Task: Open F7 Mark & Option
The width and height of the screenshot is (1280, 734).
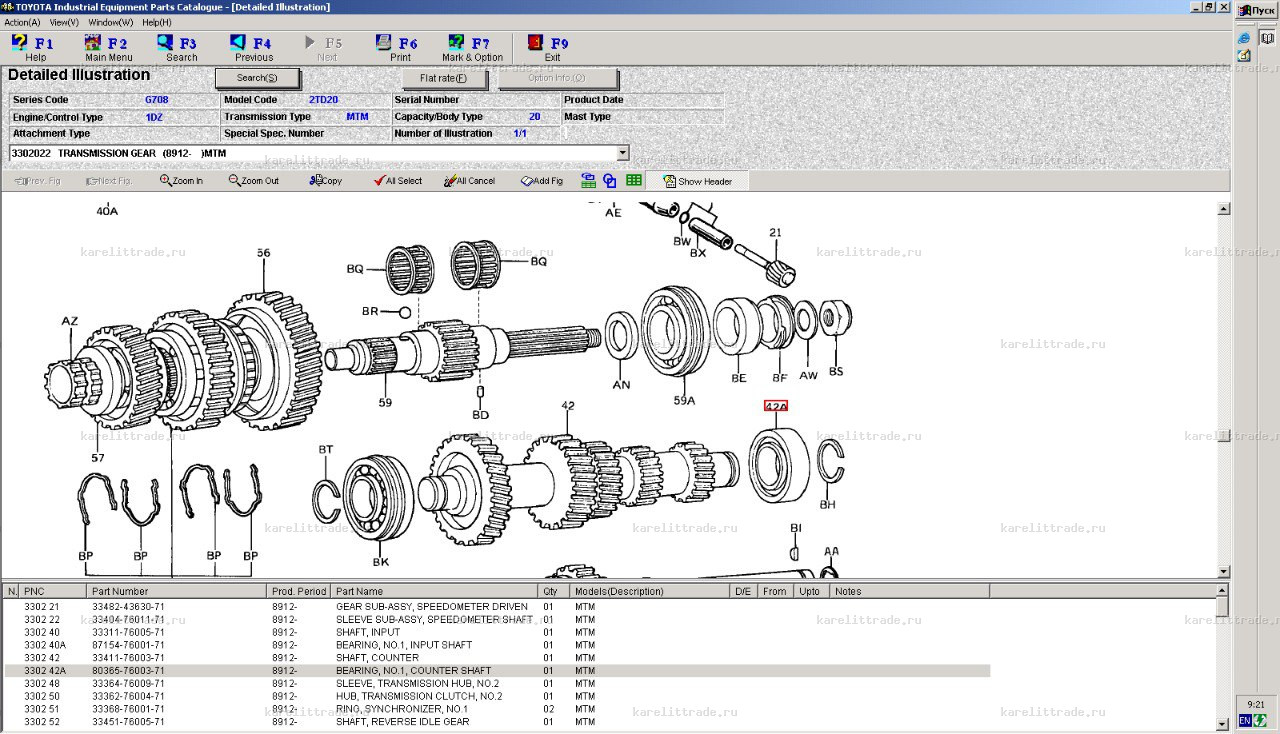Action: [x=472, y=48]
